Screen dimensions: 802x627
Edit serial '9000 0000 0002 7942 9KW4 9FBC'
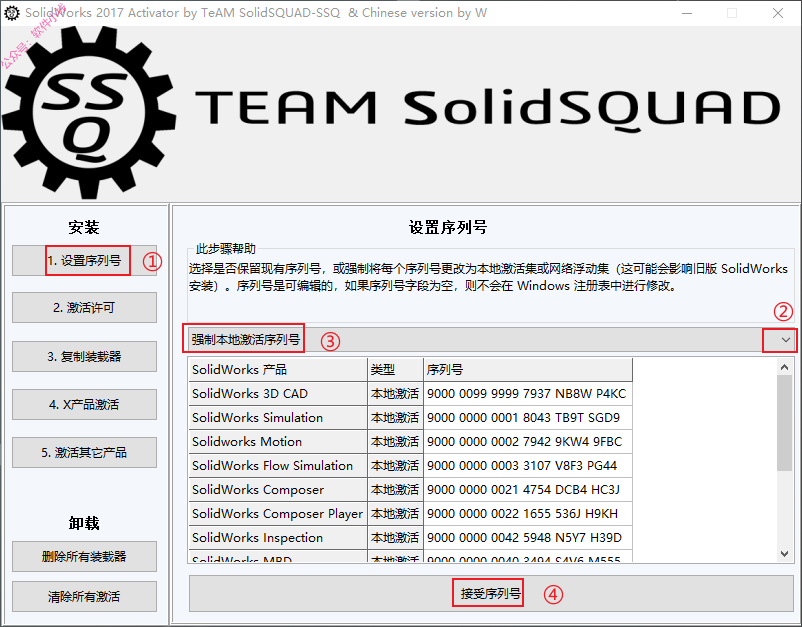(x=528, y=442)
